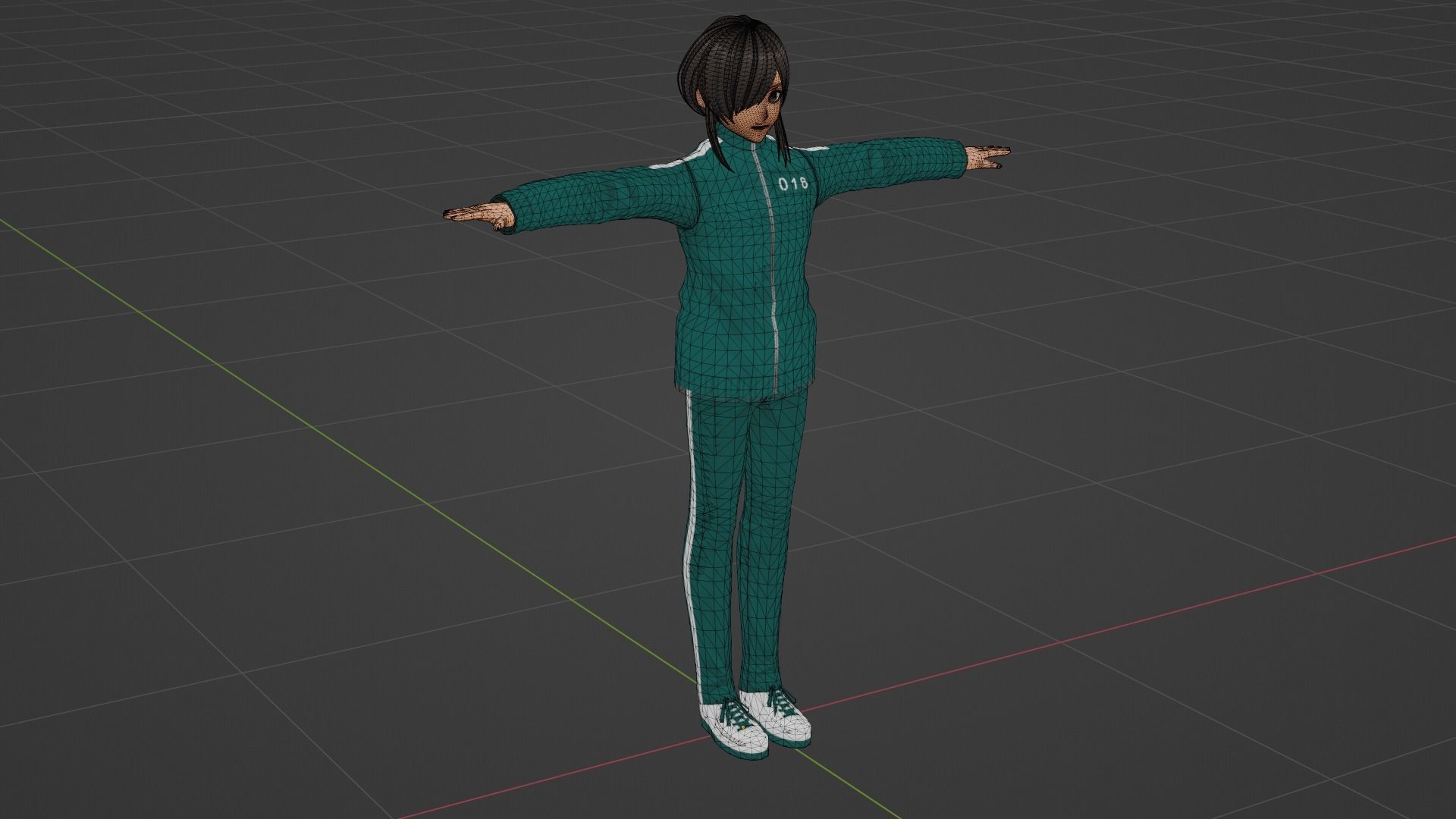This screenshot has width=1456, height=819.
Task: Click the character's hand nearest the green axis line
Action: (479, 215)
